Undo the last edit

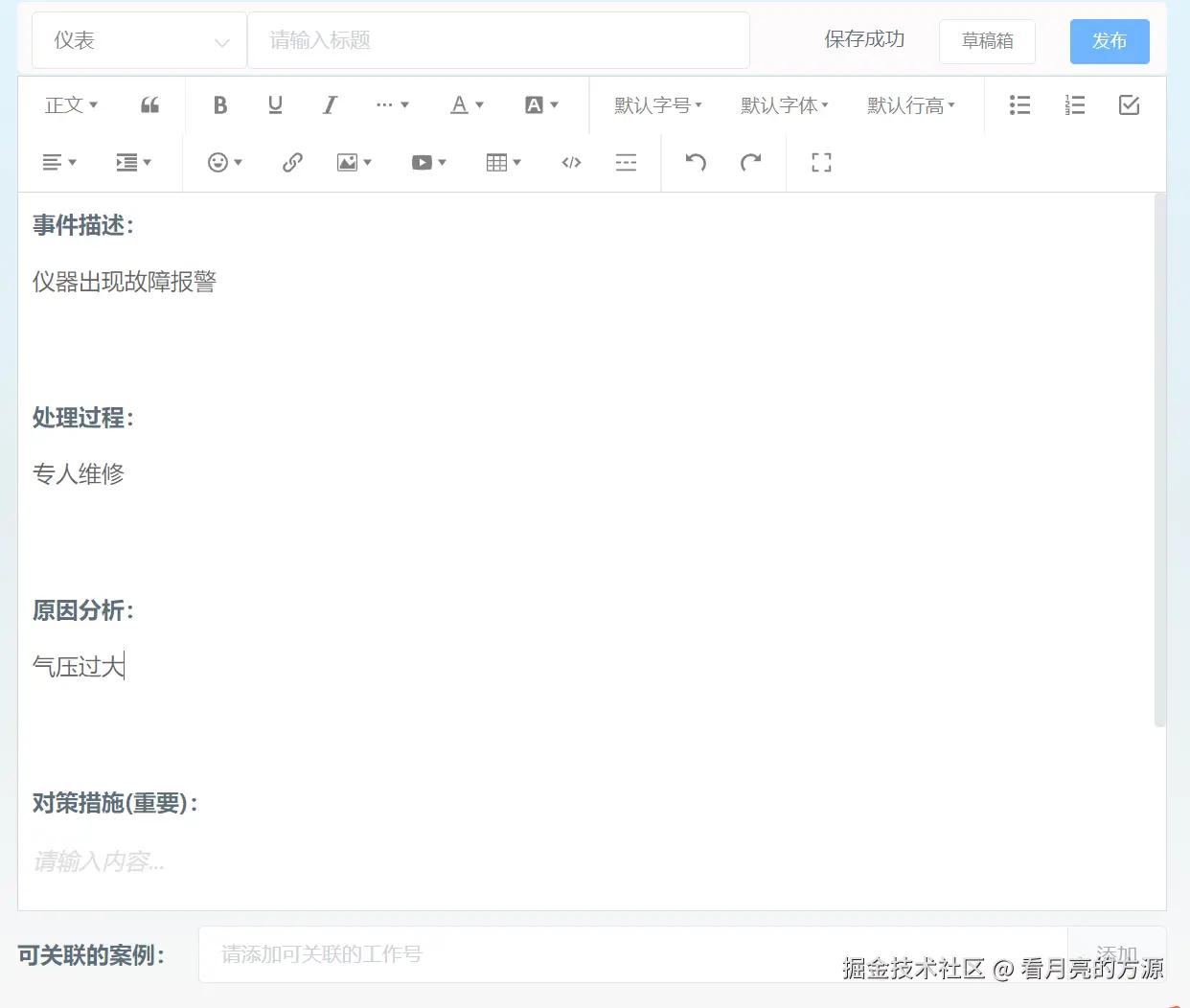pyautogui.click(x=696, y=163)
